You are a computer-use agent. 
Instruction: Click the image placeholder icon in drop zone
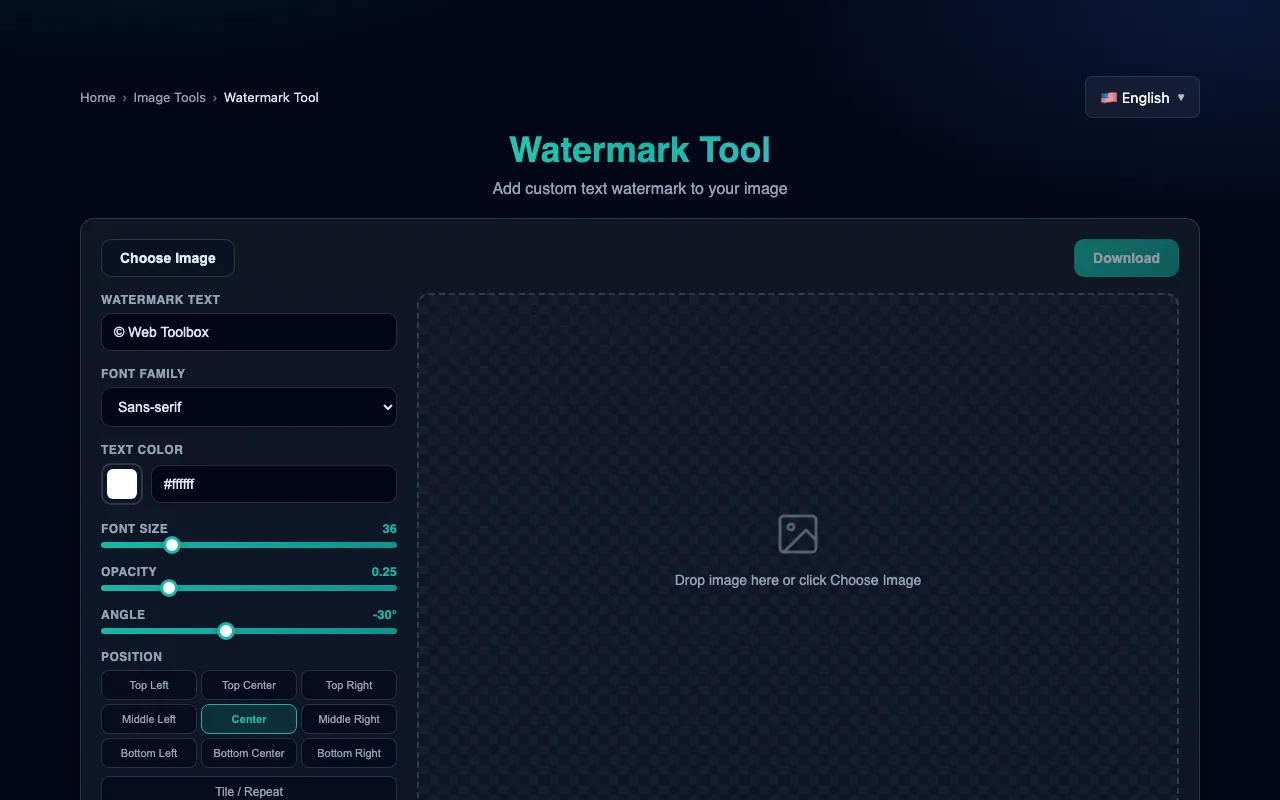798,534
